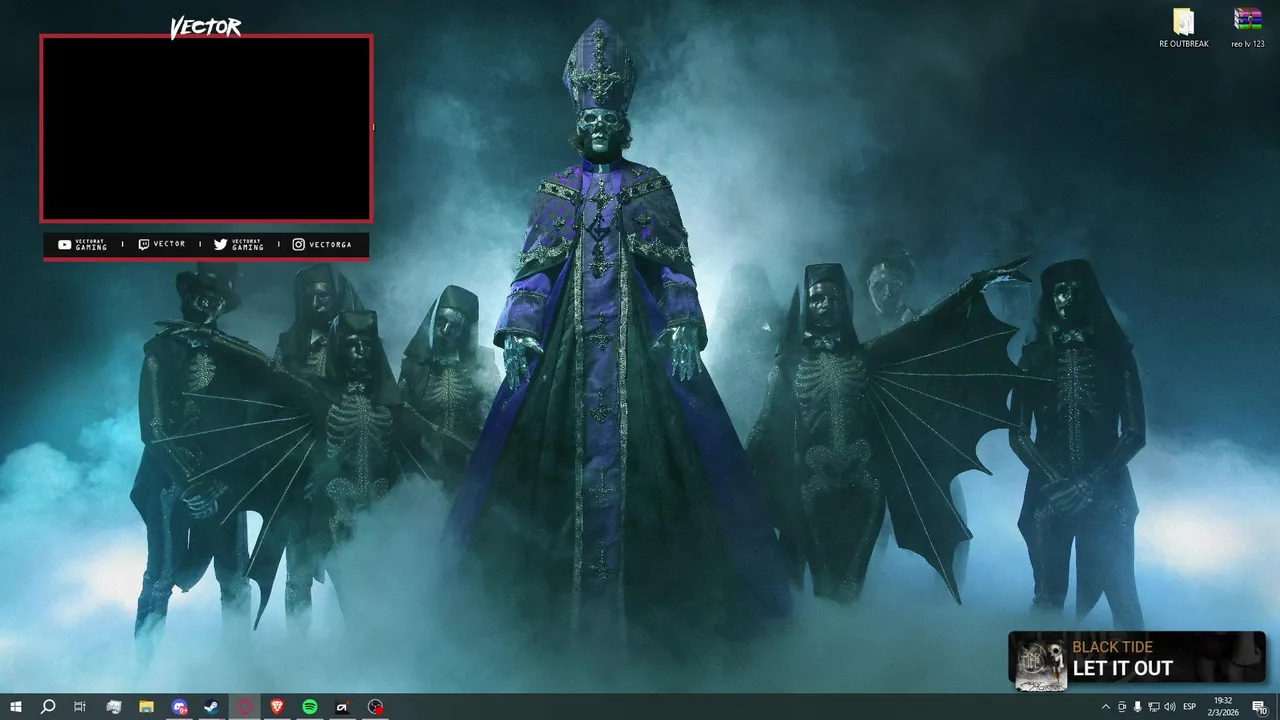Open the monitor app beside Task View
This screenshot has width=1280, height=720.
pyautogui.click(x=113, y=707)
